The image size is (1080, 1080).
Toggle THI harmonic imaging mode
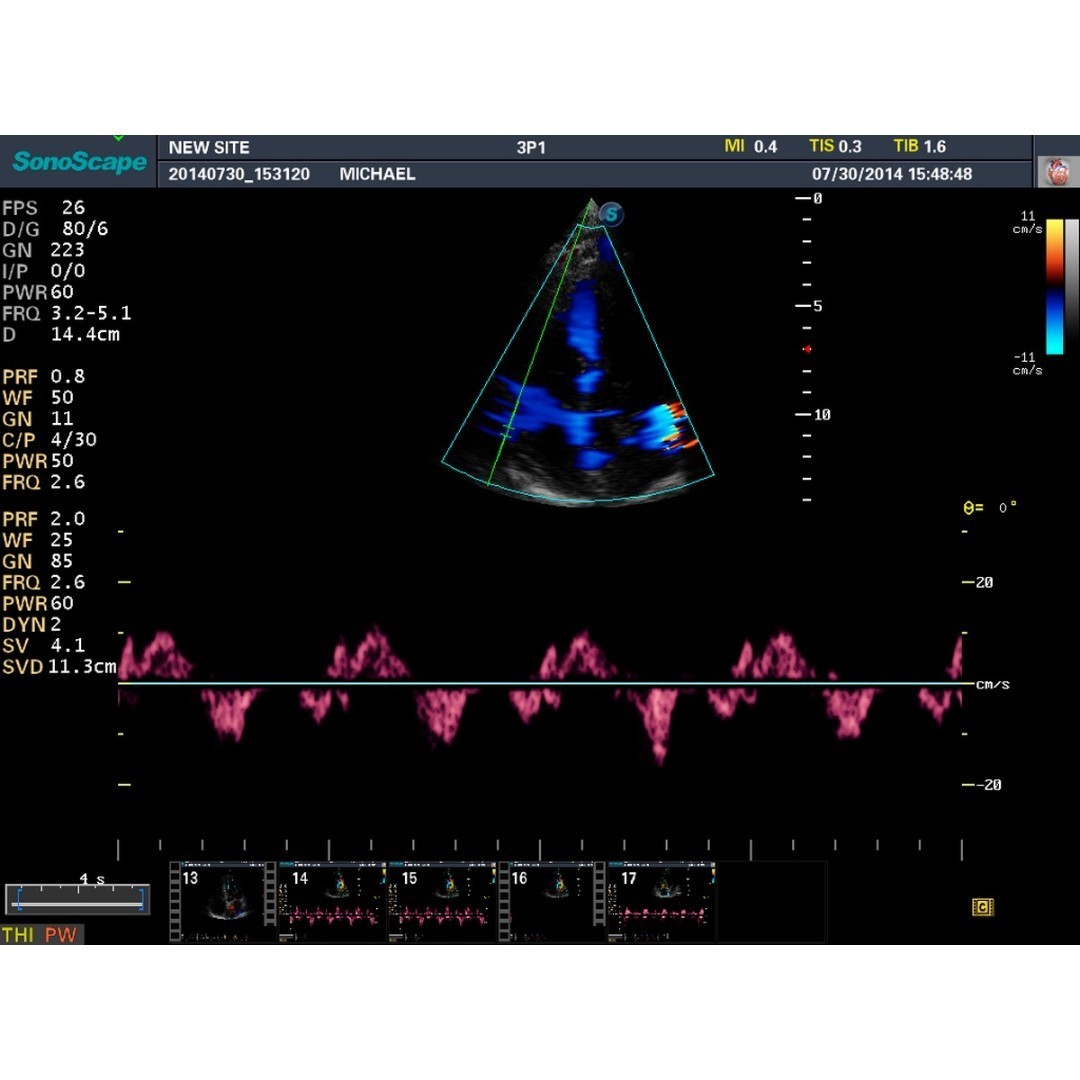pos(18,935)
